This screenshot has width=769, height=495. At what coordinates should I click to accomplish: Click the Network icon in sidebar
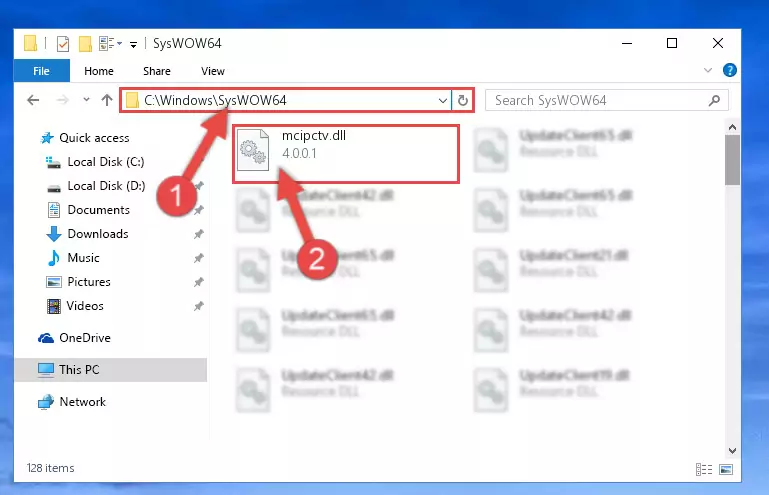pos(46,402)
